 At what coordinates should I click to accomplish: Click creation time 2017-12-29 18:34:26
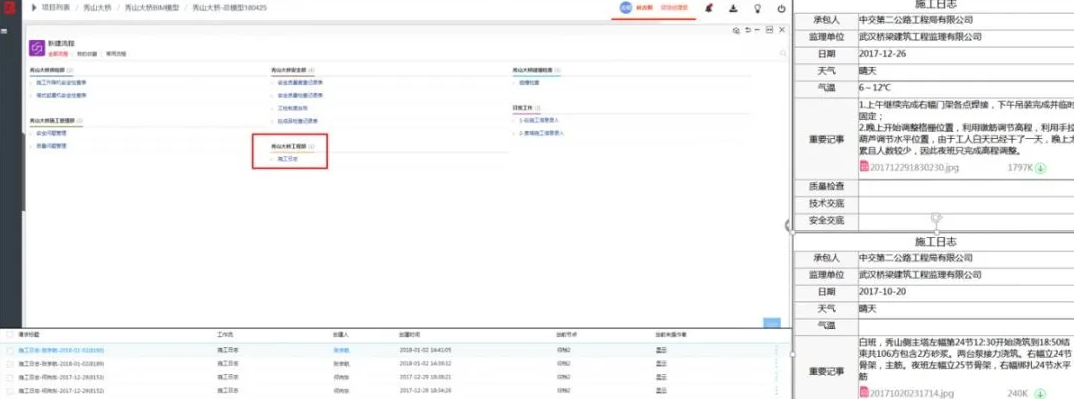(425, 391)
